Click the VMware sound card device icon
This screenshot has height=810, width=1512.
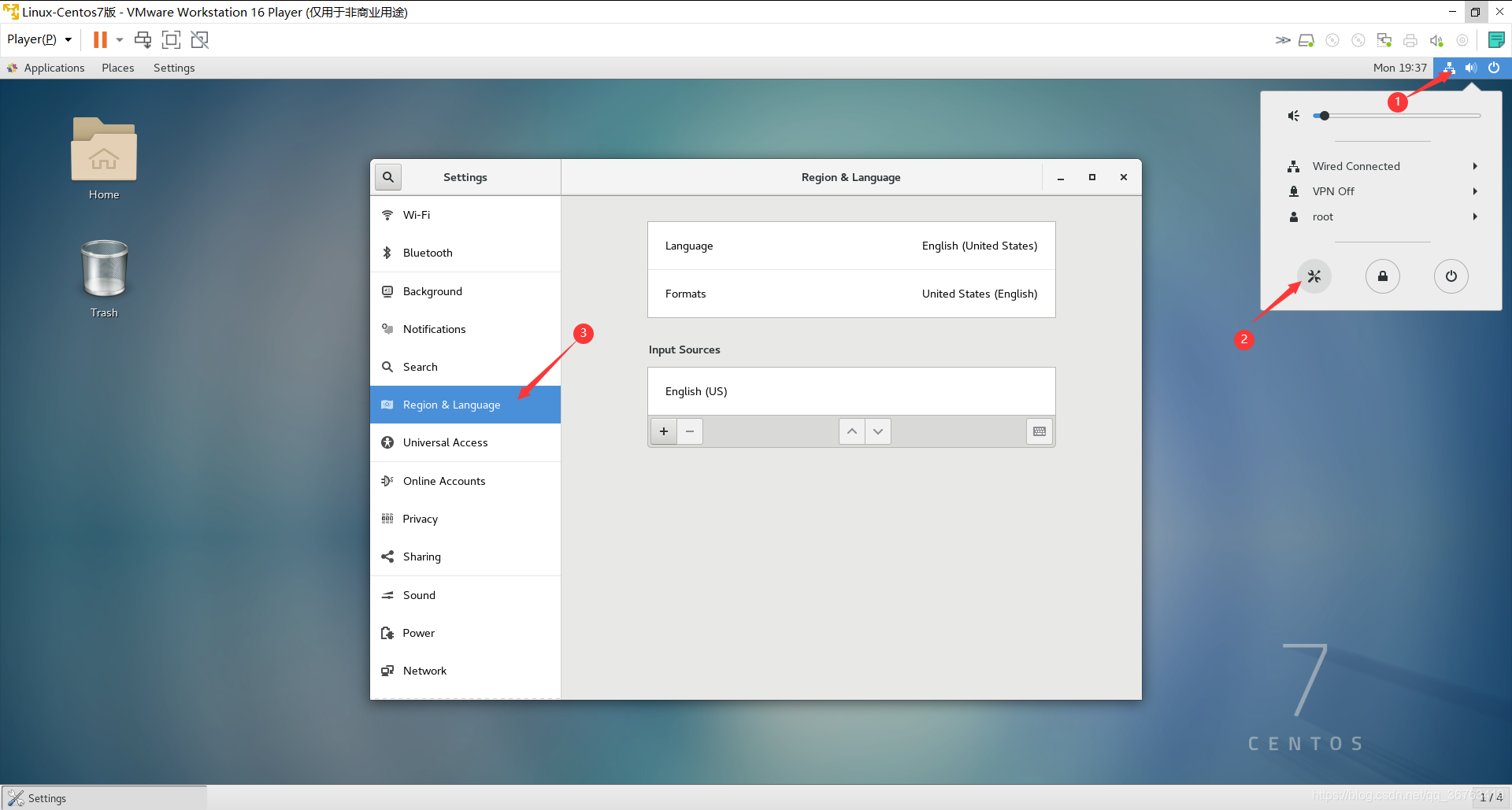tap(1437, 40)
